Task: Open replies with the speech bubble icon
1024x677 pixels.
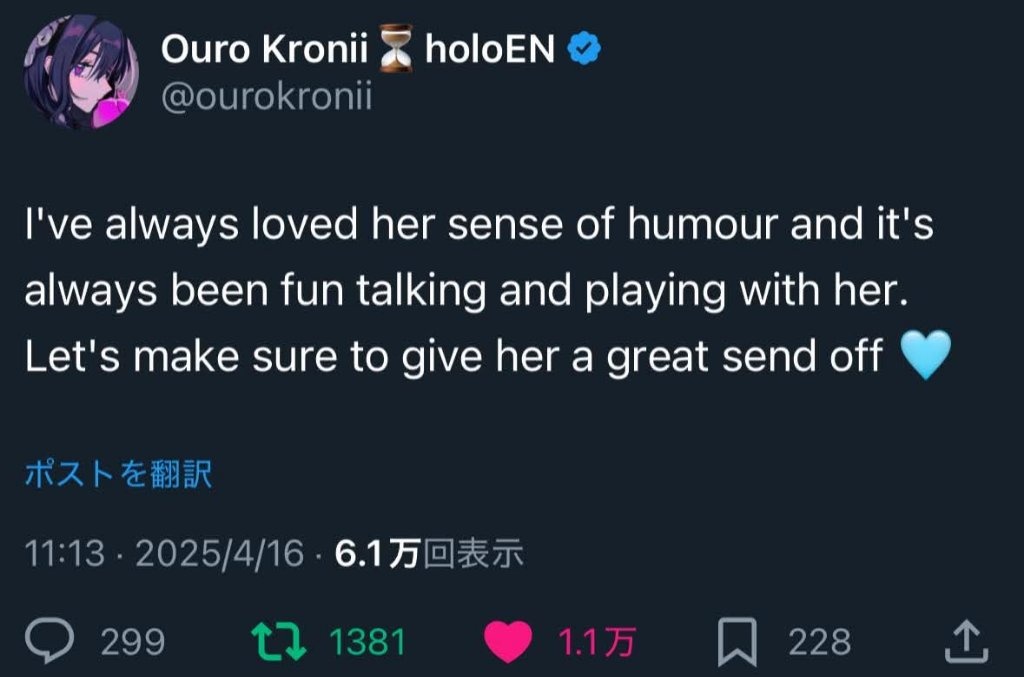Action: click(x=50, y=640)
